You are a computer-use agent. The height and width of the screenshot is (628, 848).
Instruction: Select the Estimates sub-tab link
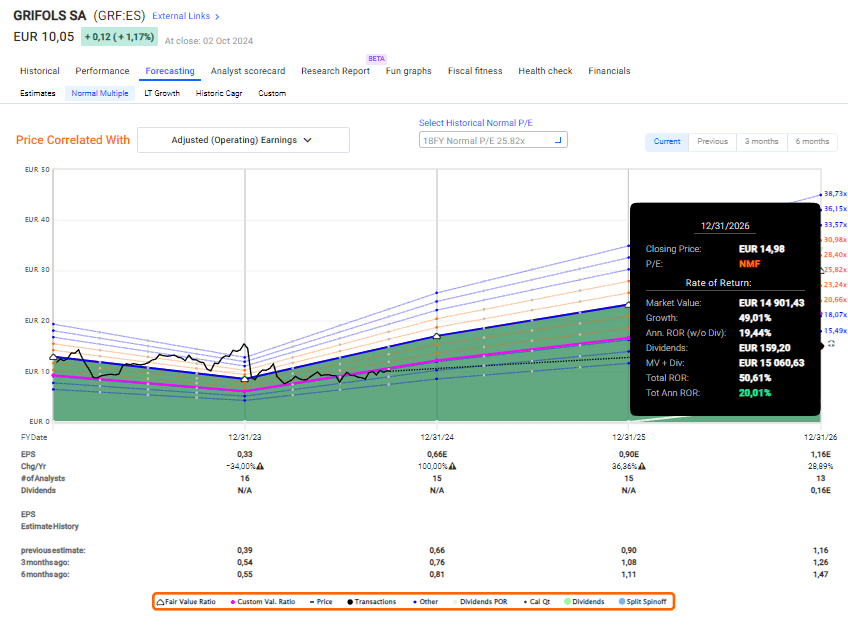[37, 92]
